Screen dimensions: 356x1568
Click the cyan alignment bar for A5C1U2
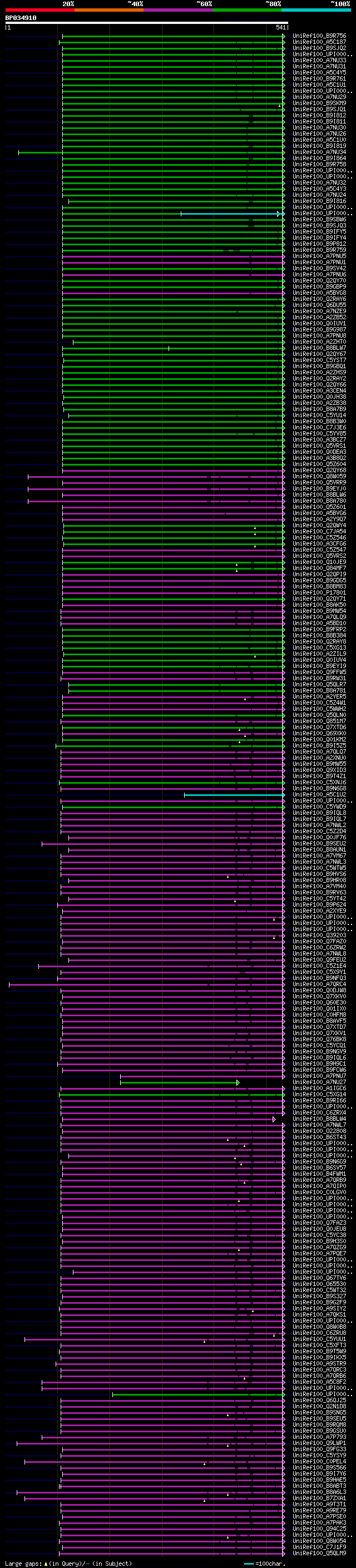coord(234,795)
